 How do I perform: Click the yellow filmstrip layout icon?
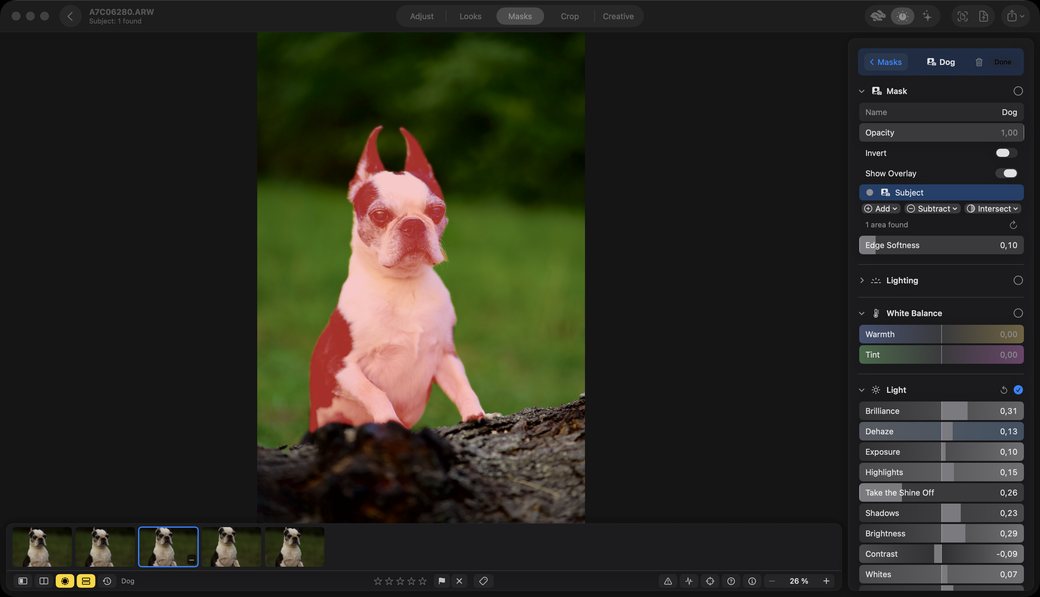(x=86, y=581)
